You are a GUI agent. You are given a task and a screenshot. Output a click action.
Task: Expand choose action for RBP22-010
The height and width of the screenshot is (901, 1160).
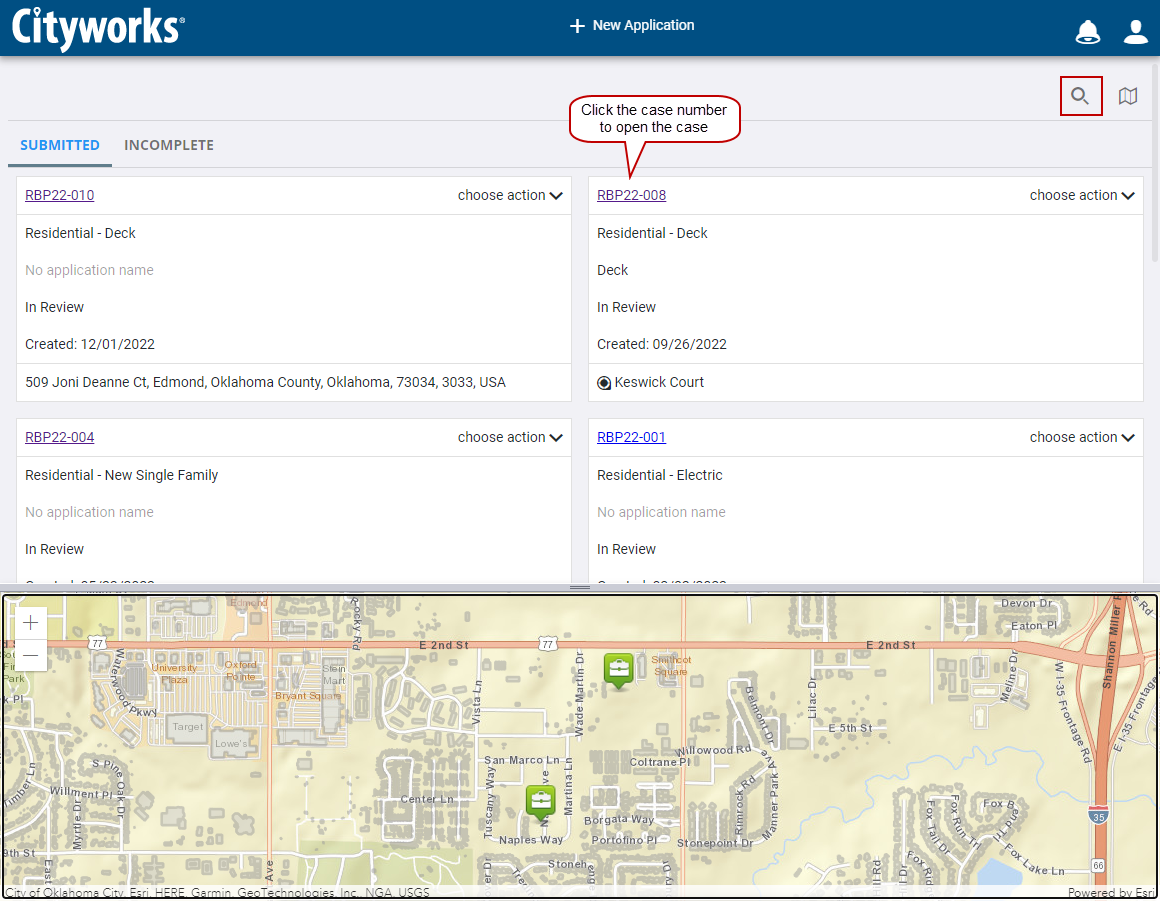pyautogui.click(x=510, y=195)
